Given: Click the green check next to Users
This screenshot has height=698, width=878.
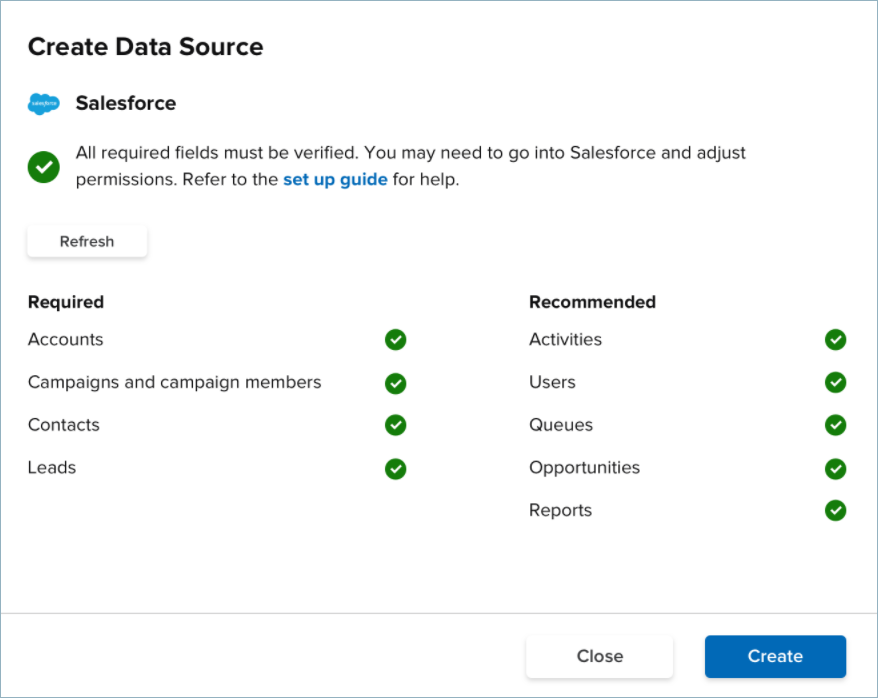Looking at the screenshot, I should (835, 382).
